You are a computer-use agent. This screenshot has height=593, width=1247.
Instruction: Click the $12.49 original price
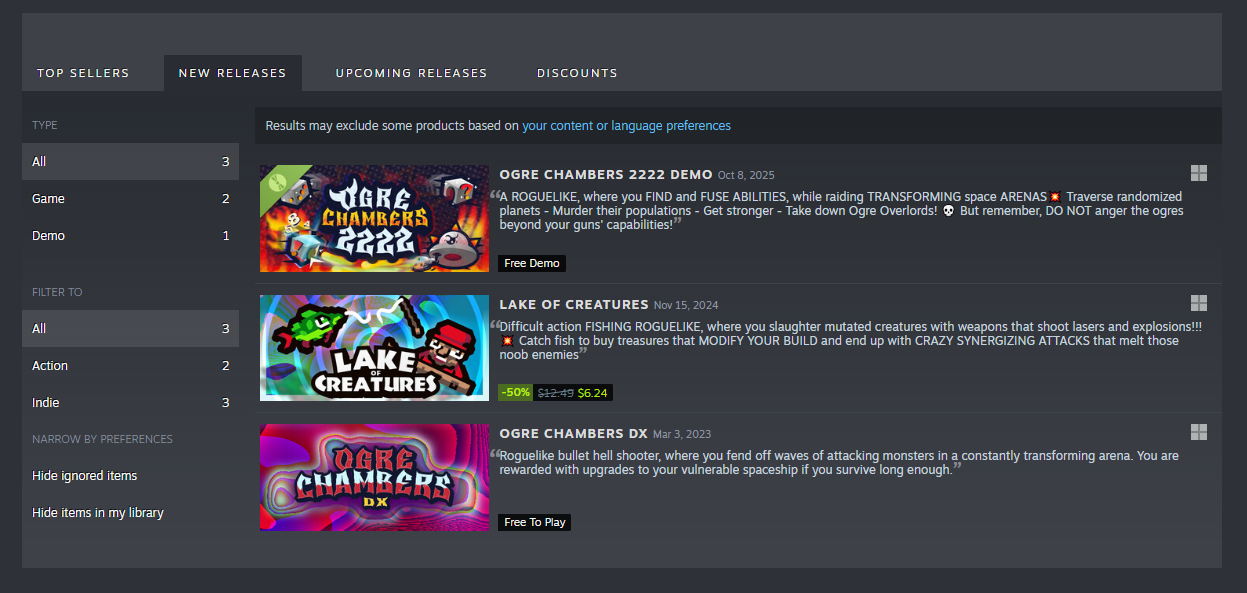click(555, 393)
